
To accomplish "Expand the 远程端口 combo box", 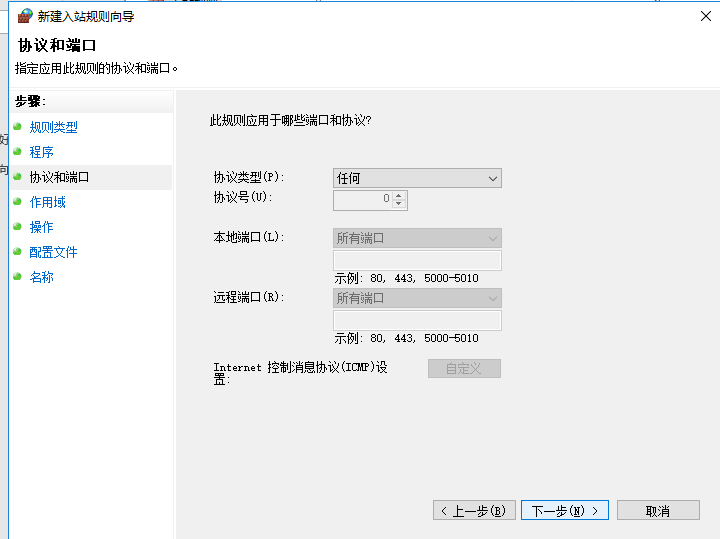I will pos(417,298).
